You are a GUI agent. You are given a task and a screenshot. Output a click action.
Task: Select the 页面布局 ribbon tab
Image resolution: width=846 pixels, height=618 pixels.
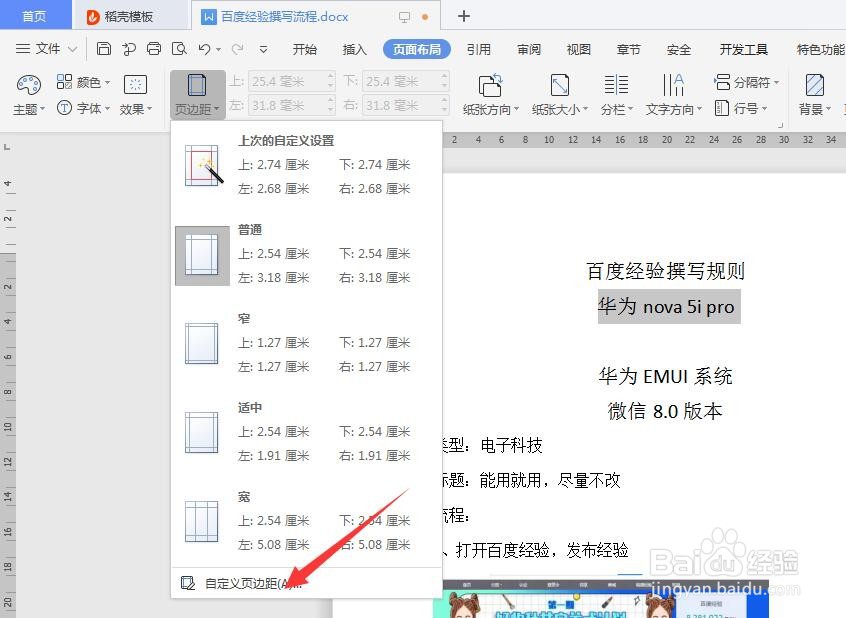(x=417, y=49)
